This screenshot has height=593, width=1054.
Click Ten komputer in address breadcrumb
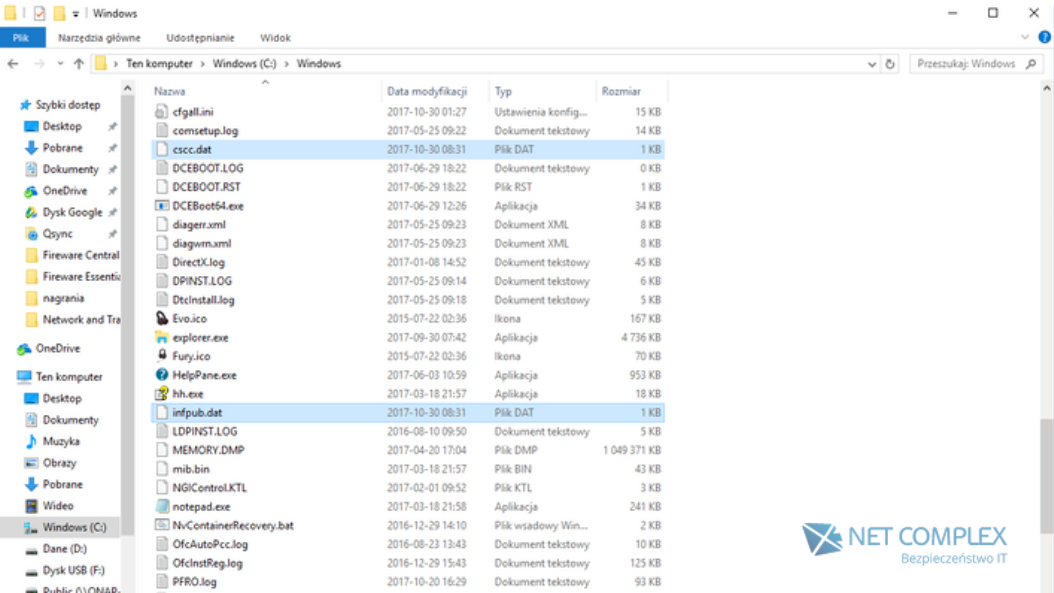coord(159,64)
